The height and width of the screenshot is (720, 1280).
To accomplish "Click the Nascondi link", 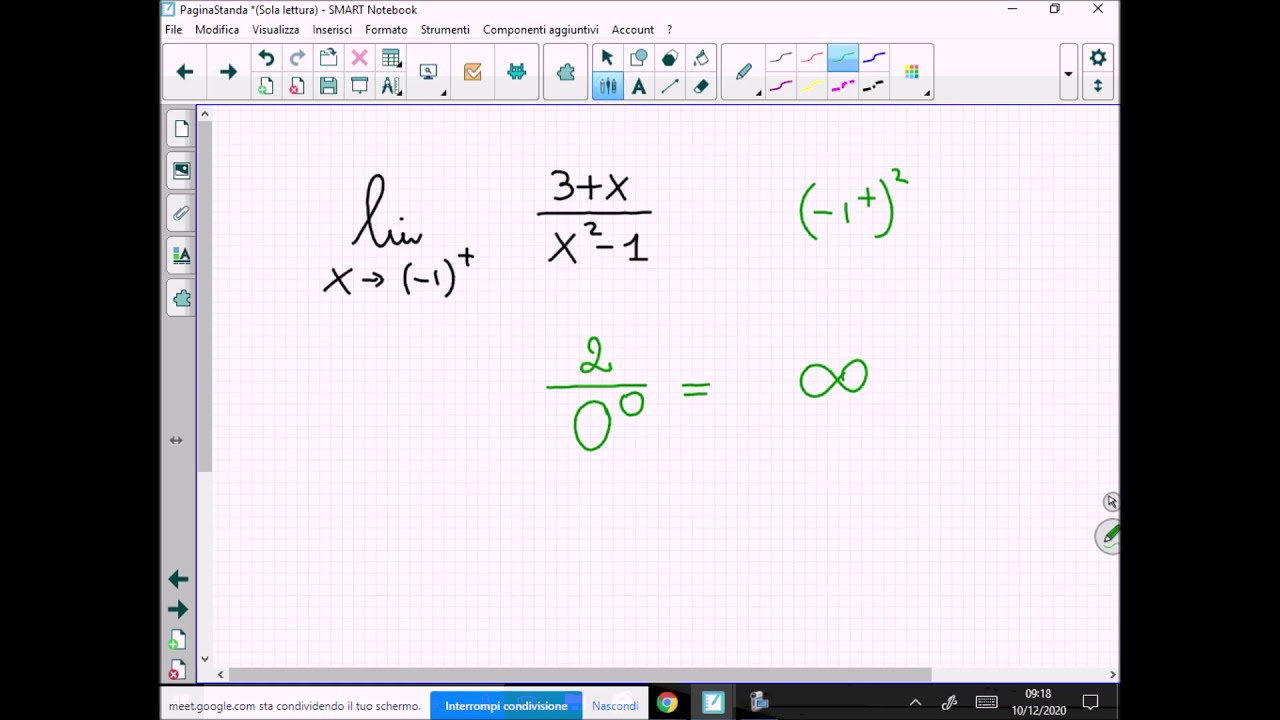I will [x=615, y=706].
